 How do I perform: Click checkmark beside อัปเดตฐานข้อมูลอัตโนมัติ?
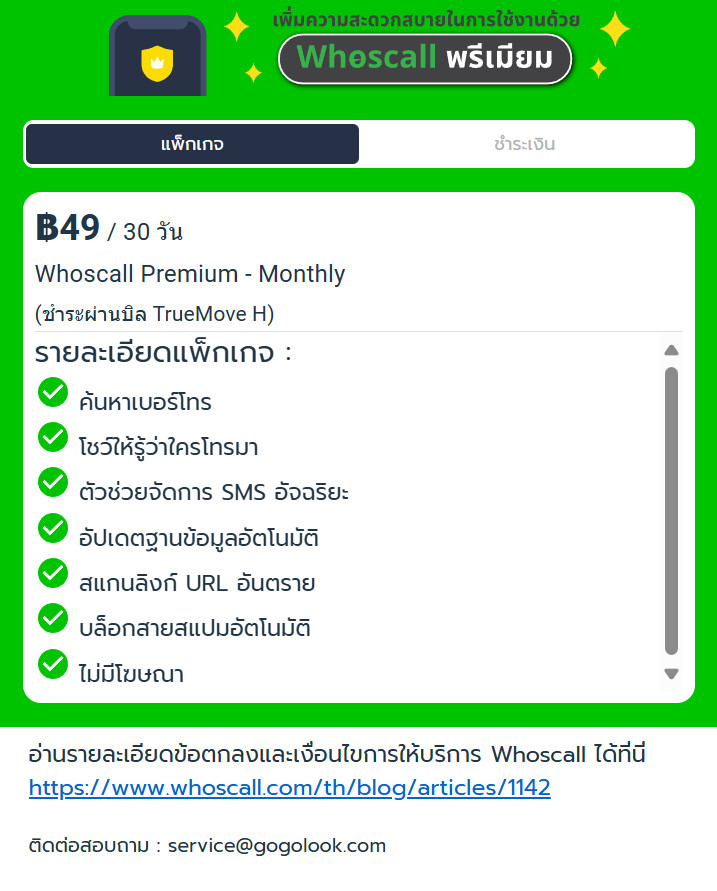click(53, 528)
